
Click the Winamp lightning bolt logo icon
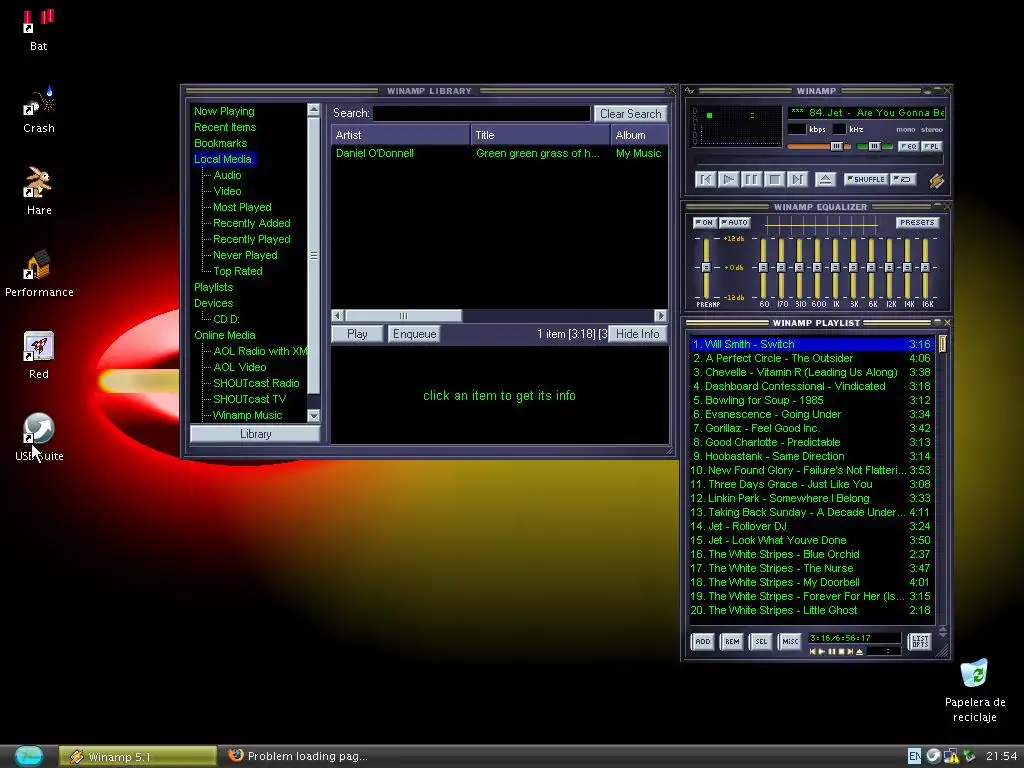coord(936,181)
